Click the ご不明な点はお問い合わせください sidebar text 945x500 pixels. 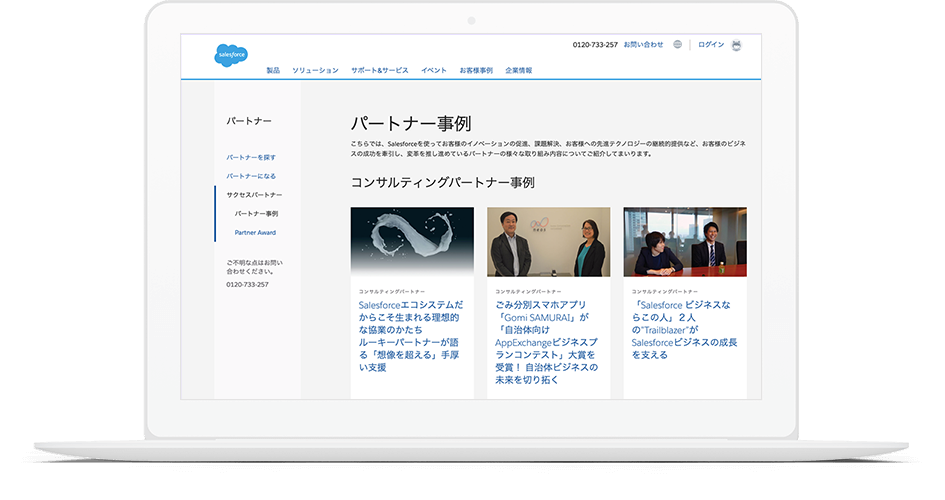(254, 267)
